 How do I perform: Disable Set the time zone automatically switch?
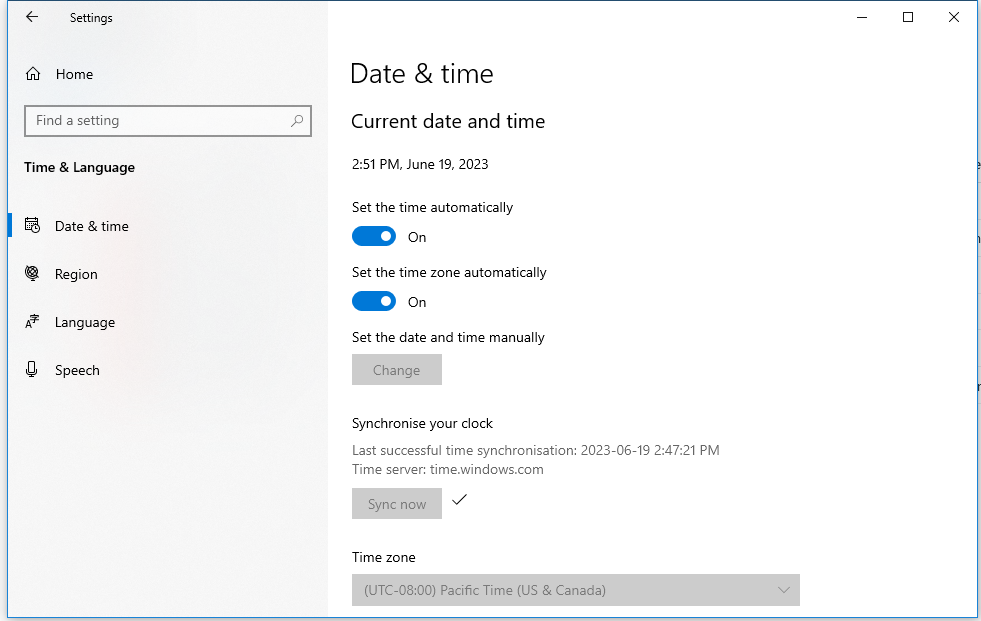pos(374,302)
